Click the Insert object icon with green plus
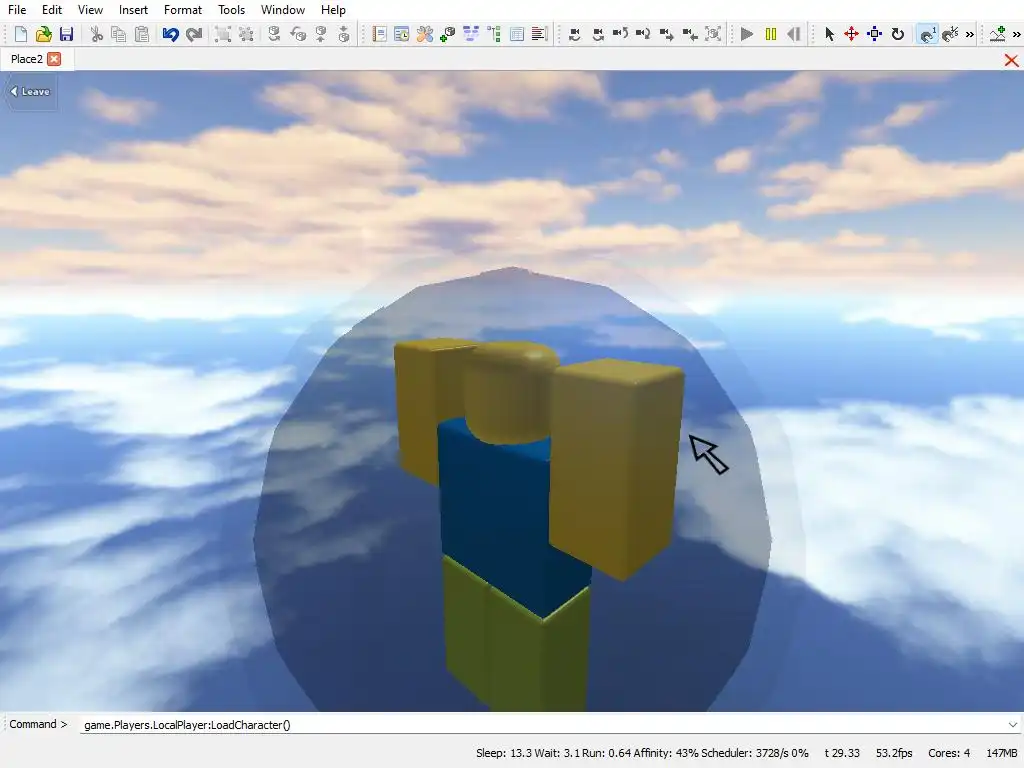This screenshot has width=1024, height=768. pyautogui.click(x=447, y=34)
